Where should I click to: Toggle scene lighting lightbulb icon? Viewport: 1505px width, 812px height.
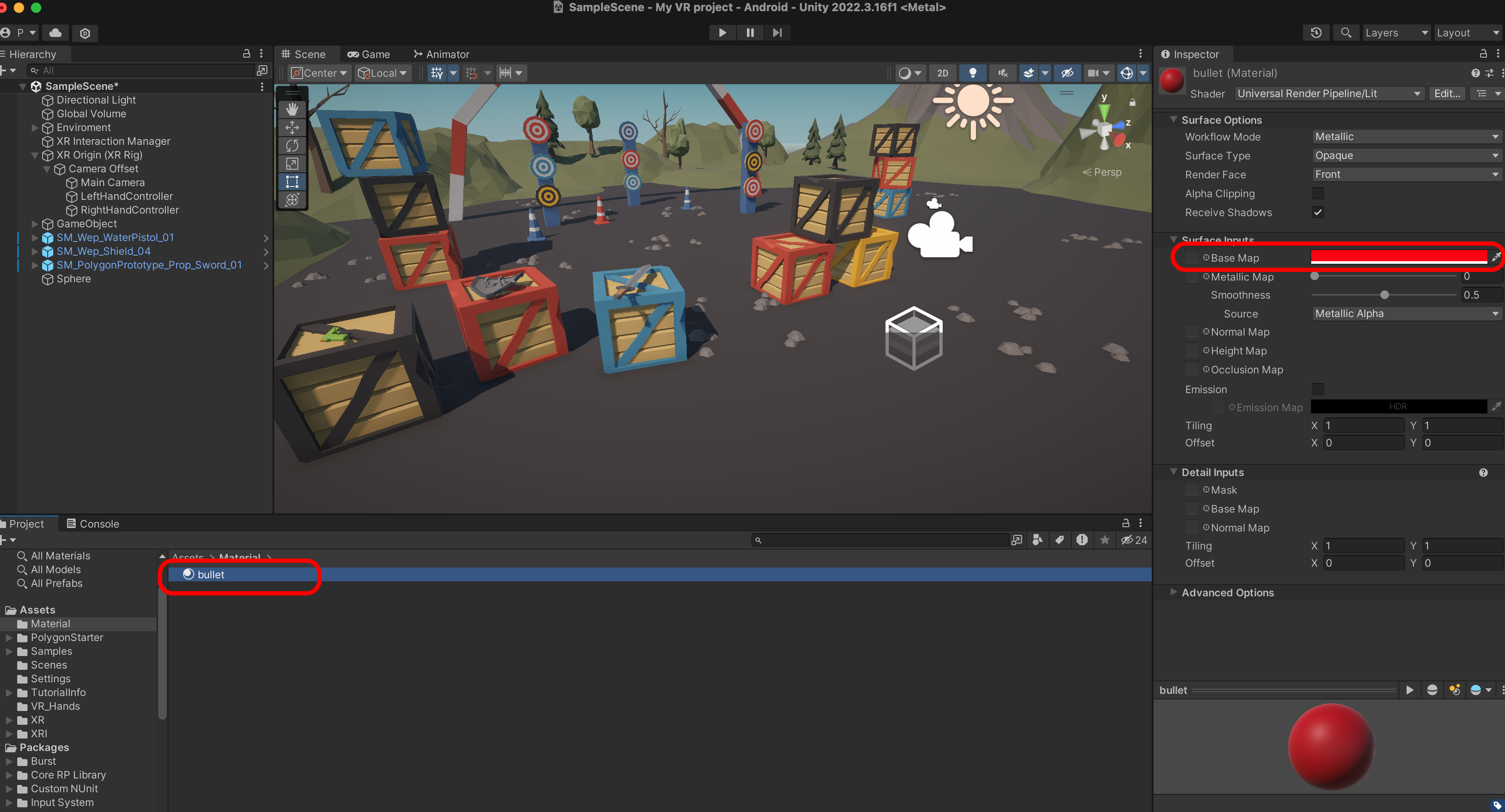pyautogui.click(x=973, y=73)
